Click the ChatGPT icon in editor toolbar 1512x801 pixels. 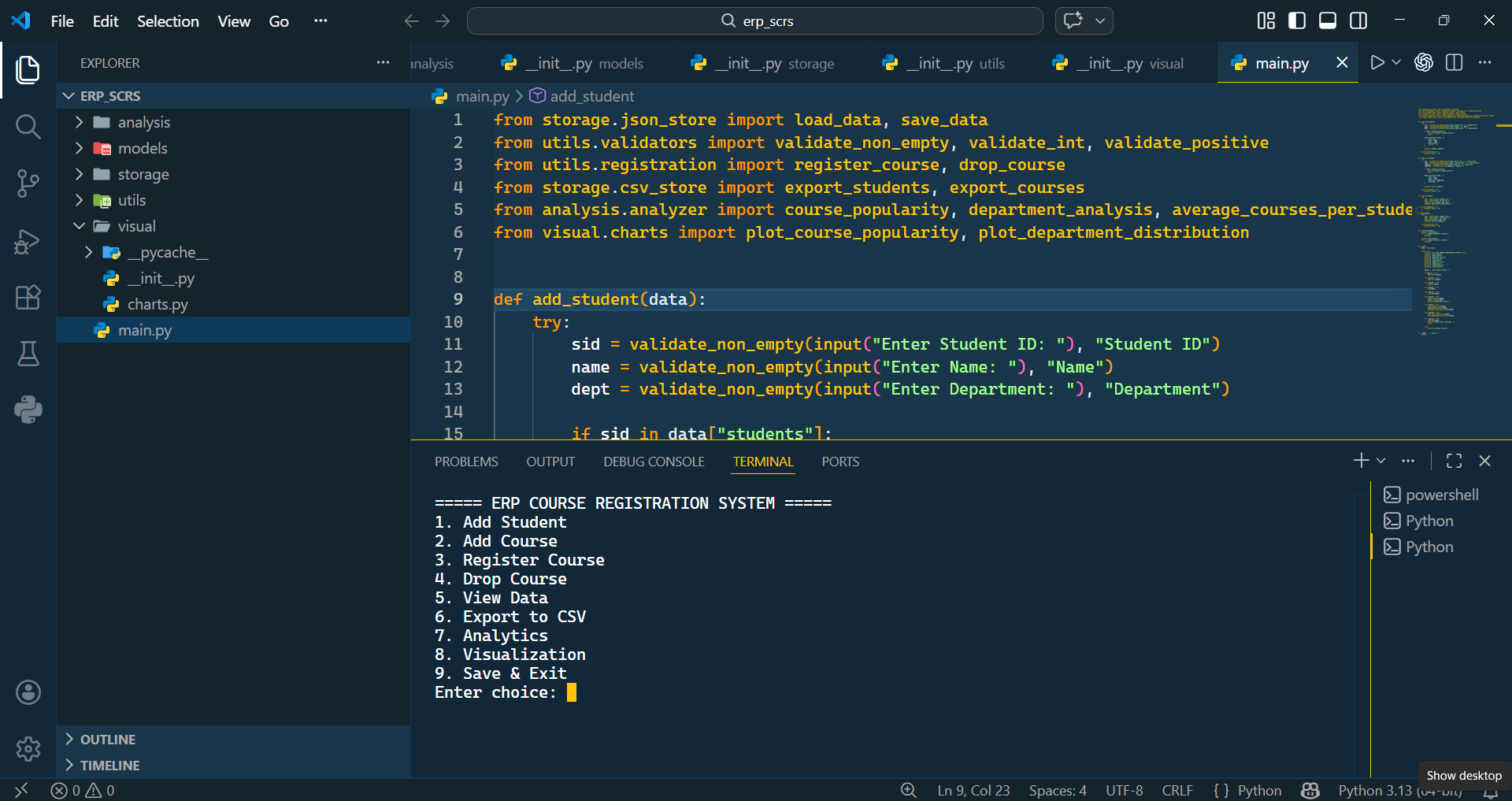pyautogui.click(x=1424, y=62)
